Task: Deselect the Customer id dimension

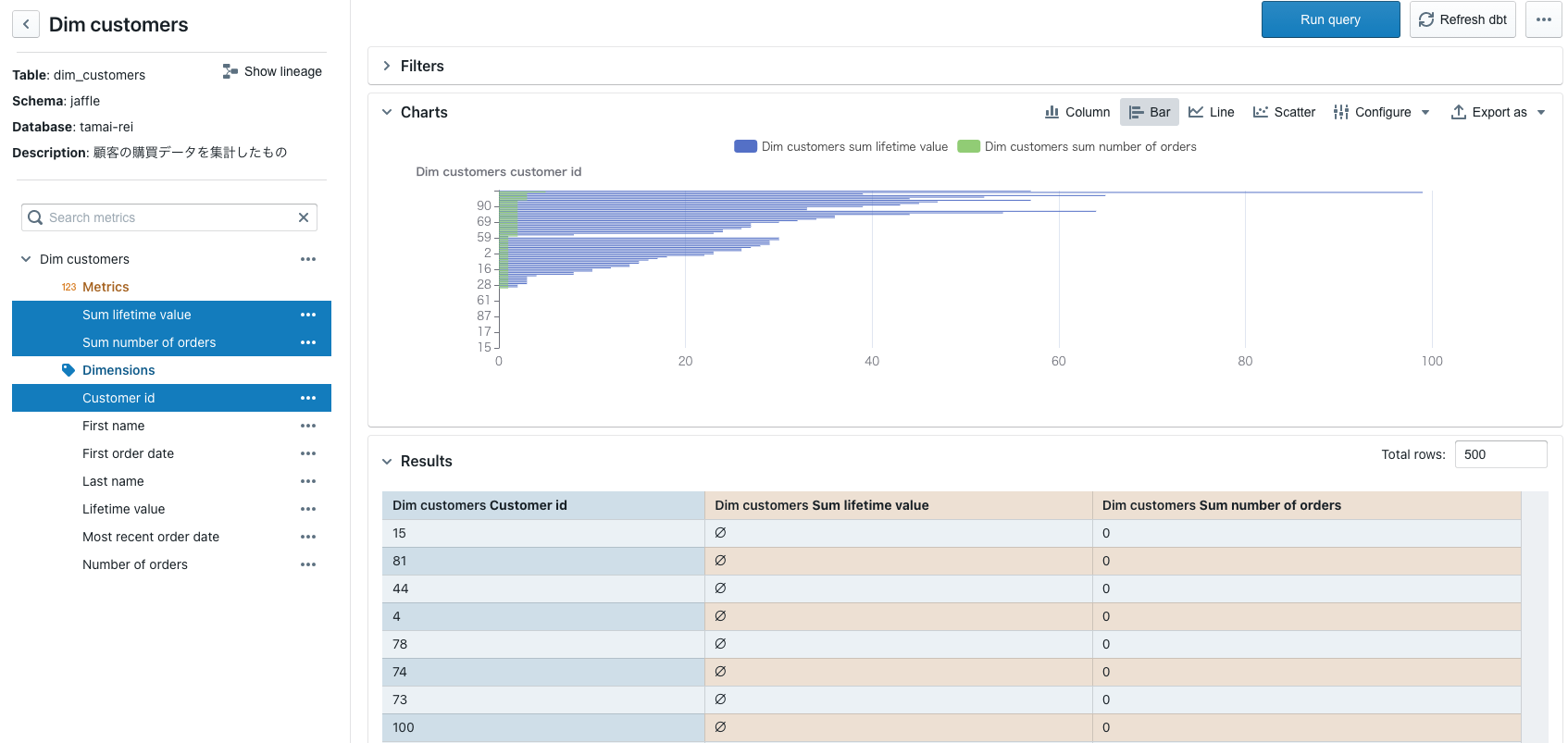Action: coord(118,398)
